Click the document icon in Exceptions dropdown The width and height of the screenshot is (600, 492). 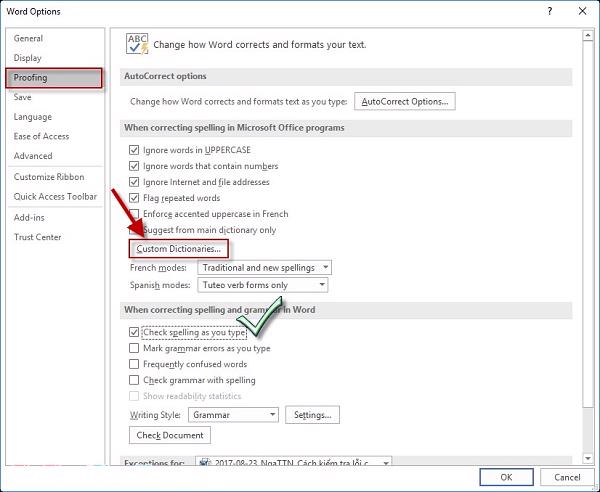click(x=206, y=464)
